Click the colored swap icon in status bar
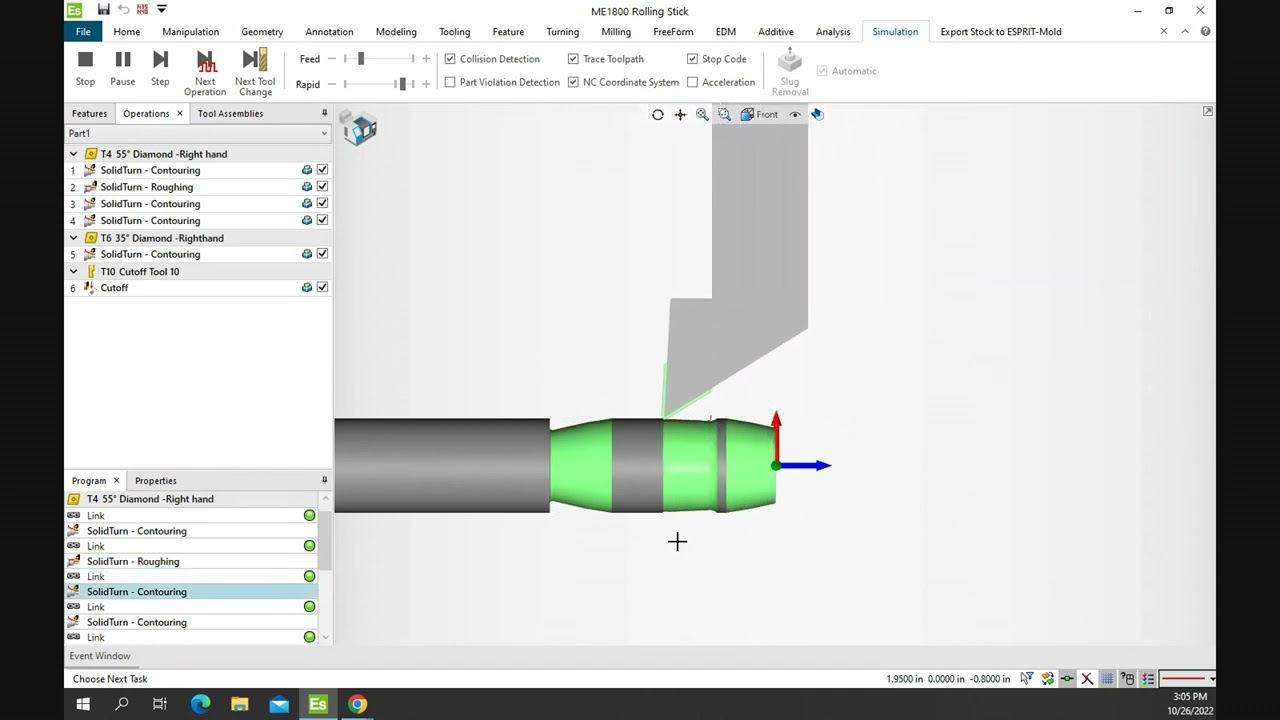Screen dimensions: 1280x720 (x=1047, y=679)
